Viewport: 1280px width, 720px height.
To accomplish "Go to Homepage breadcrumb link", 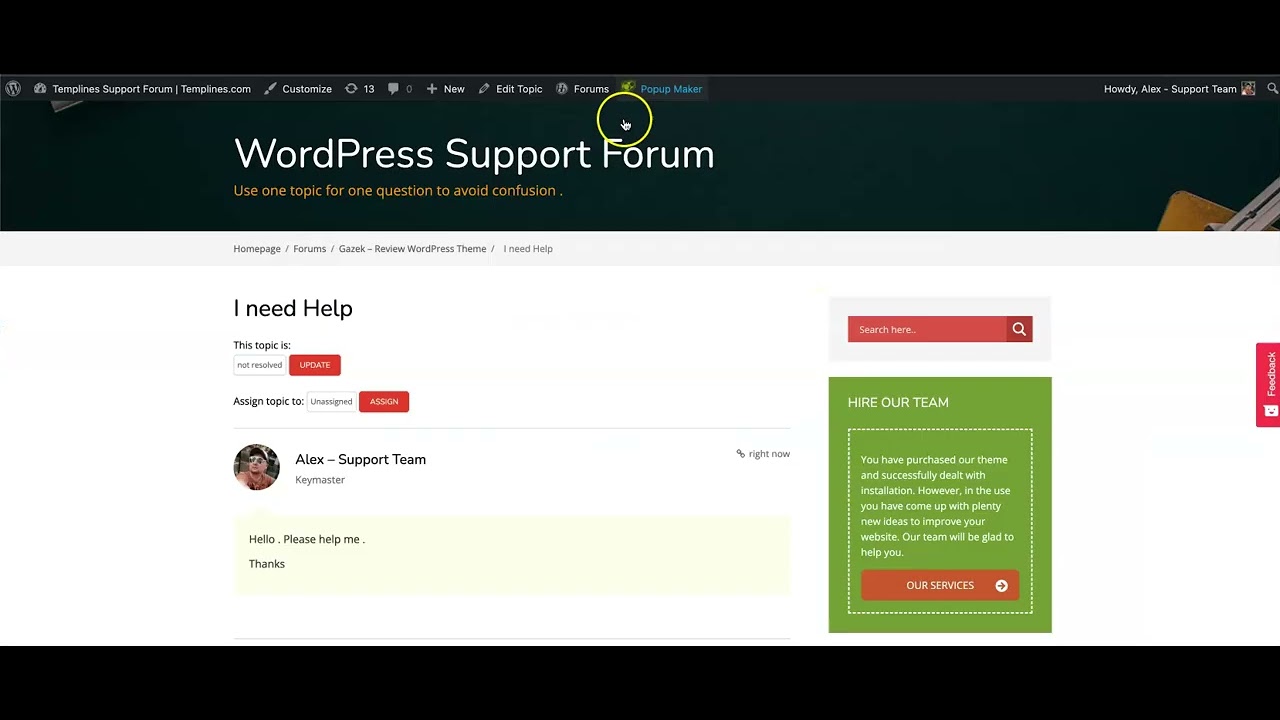I will coord(257,249).
